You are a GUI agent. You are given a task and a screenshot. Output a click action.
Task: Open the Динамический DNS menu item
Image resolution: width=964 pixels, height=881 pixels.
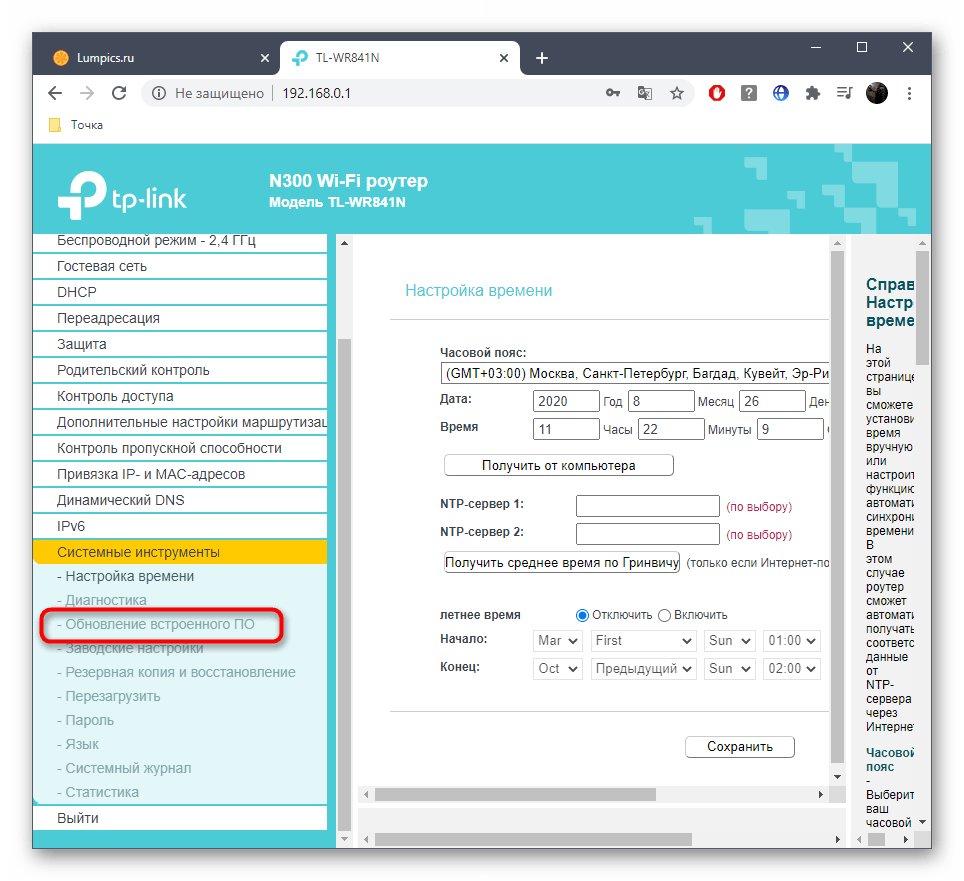pyautogui.click(x=180, y=500)
